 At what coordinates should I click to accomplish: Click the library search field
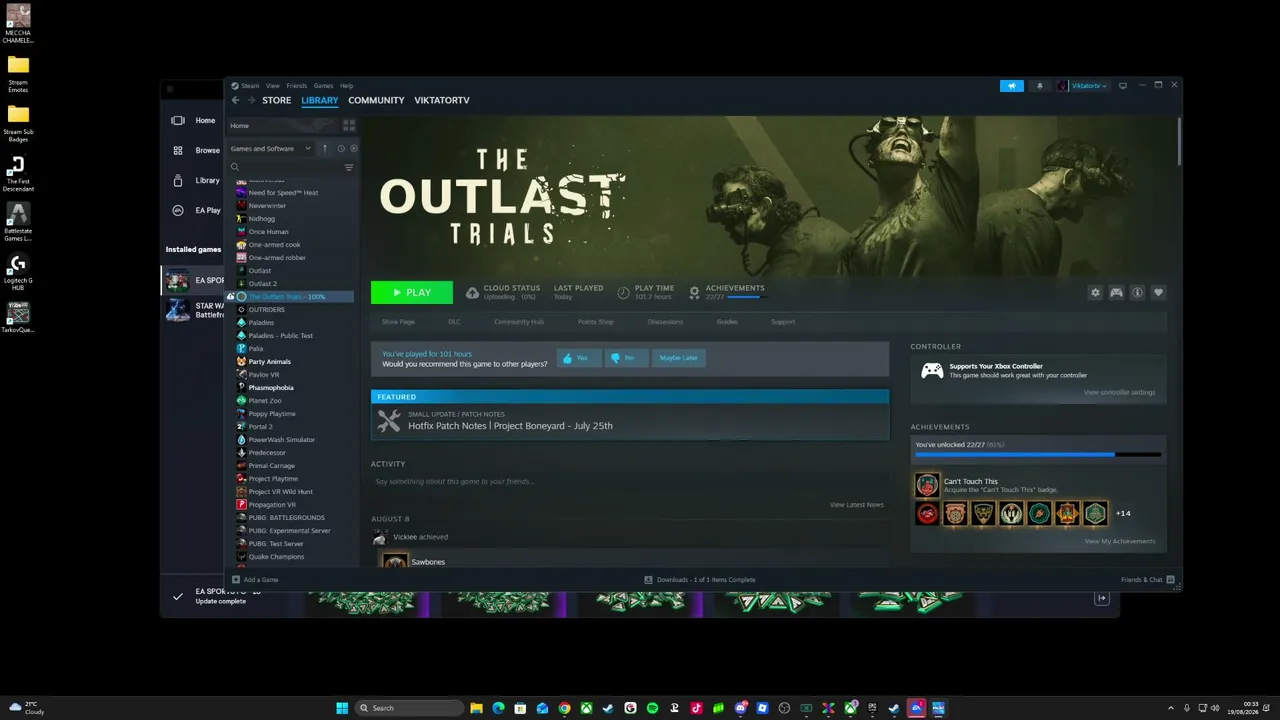(287, 167)
